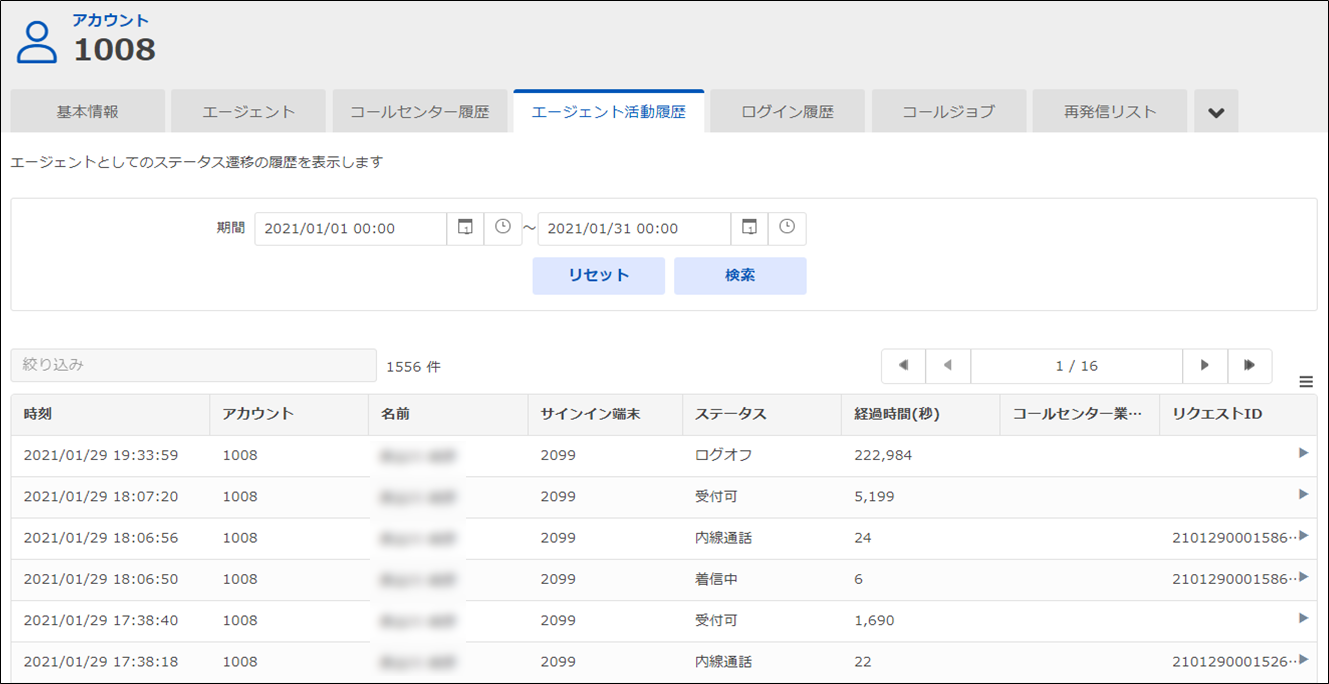Switch to コールセンター履歴 tab
This screenshot has height=684, width=1329.
(x=420, y=111)
